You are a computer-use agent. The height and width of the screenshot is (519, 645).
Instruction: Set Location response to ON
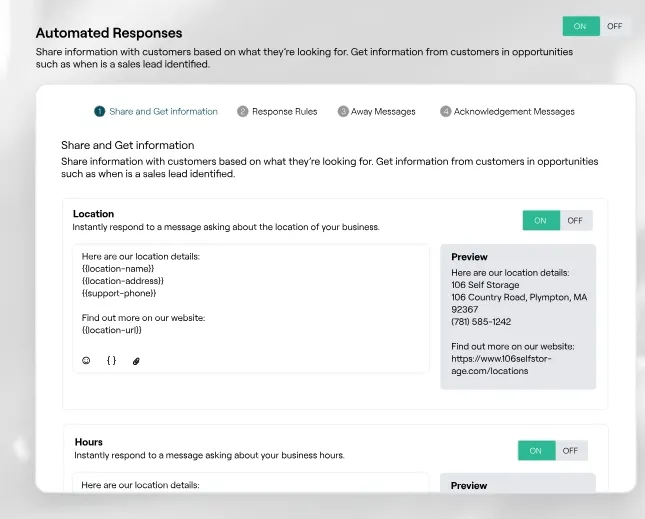pos(541,220)
